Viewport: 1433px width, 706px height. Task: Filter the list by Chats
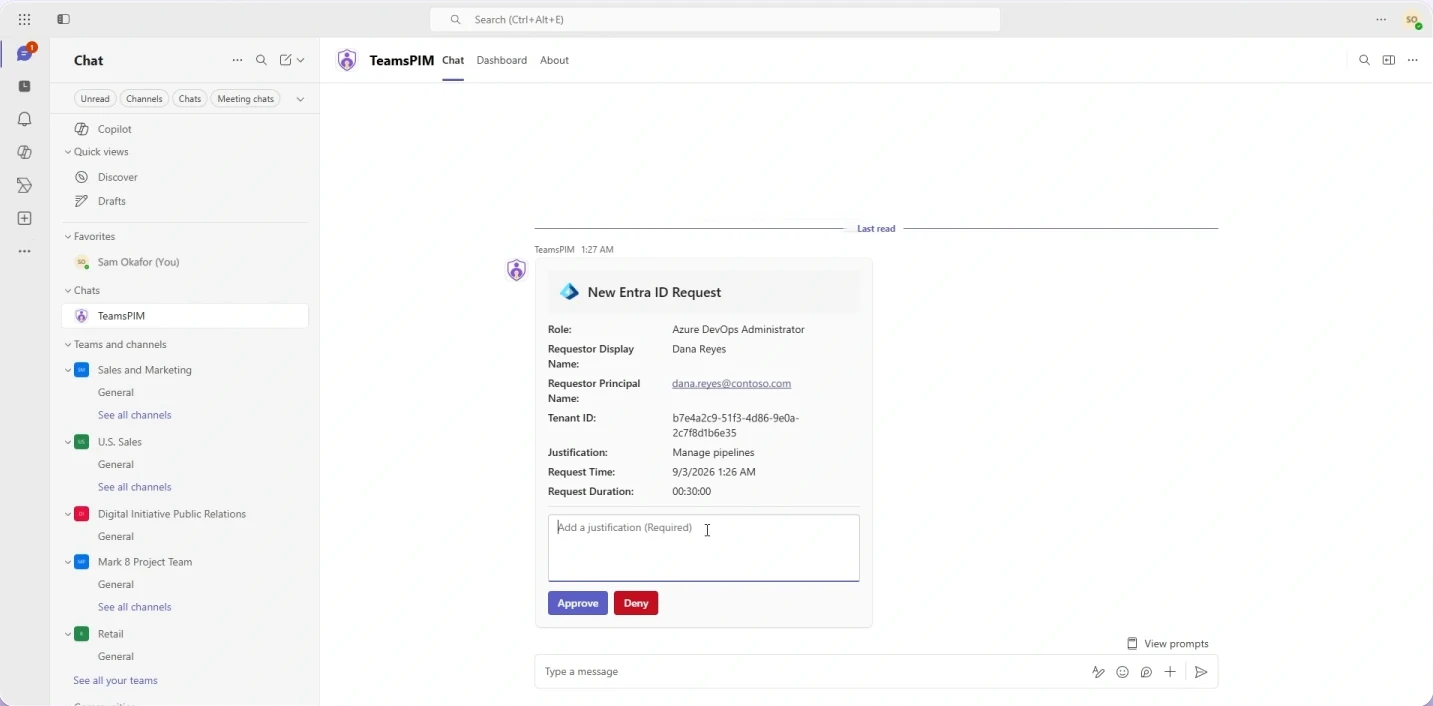(x=190, y=99)
